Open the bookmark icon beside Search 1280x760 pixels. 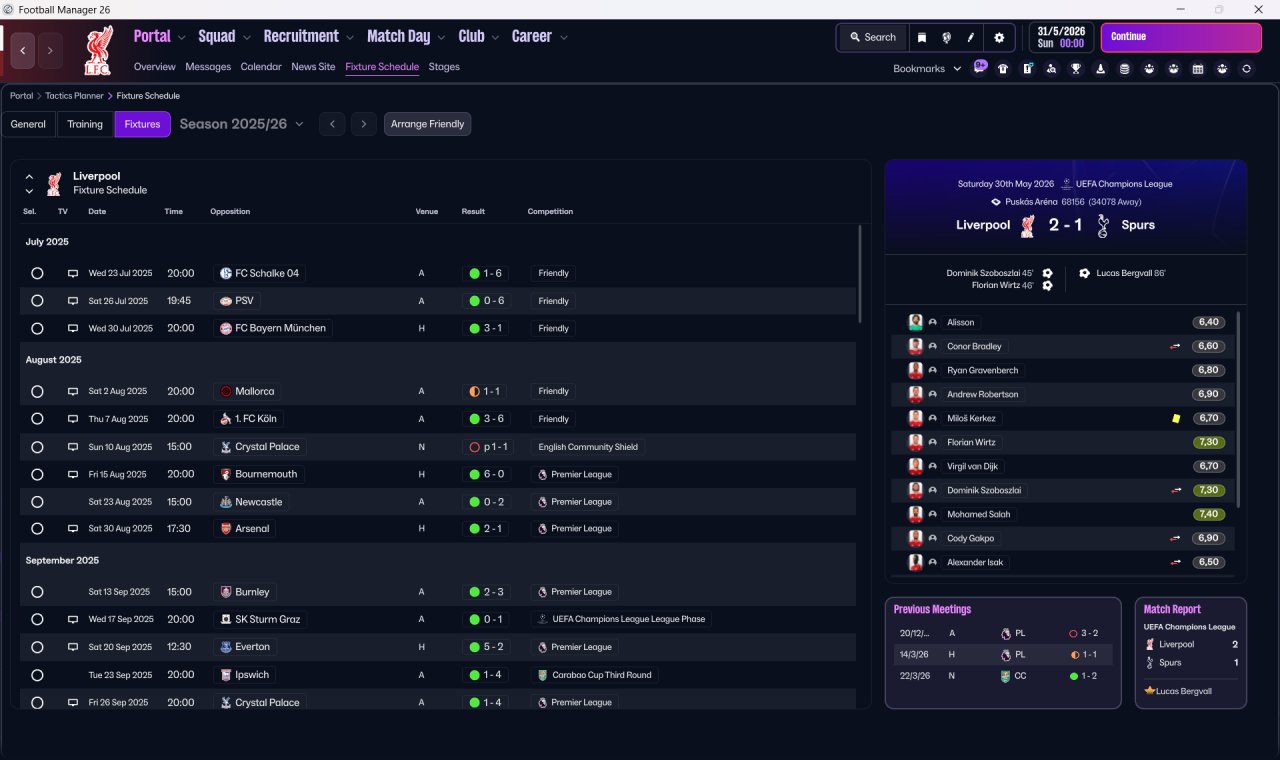click(922, 38)
